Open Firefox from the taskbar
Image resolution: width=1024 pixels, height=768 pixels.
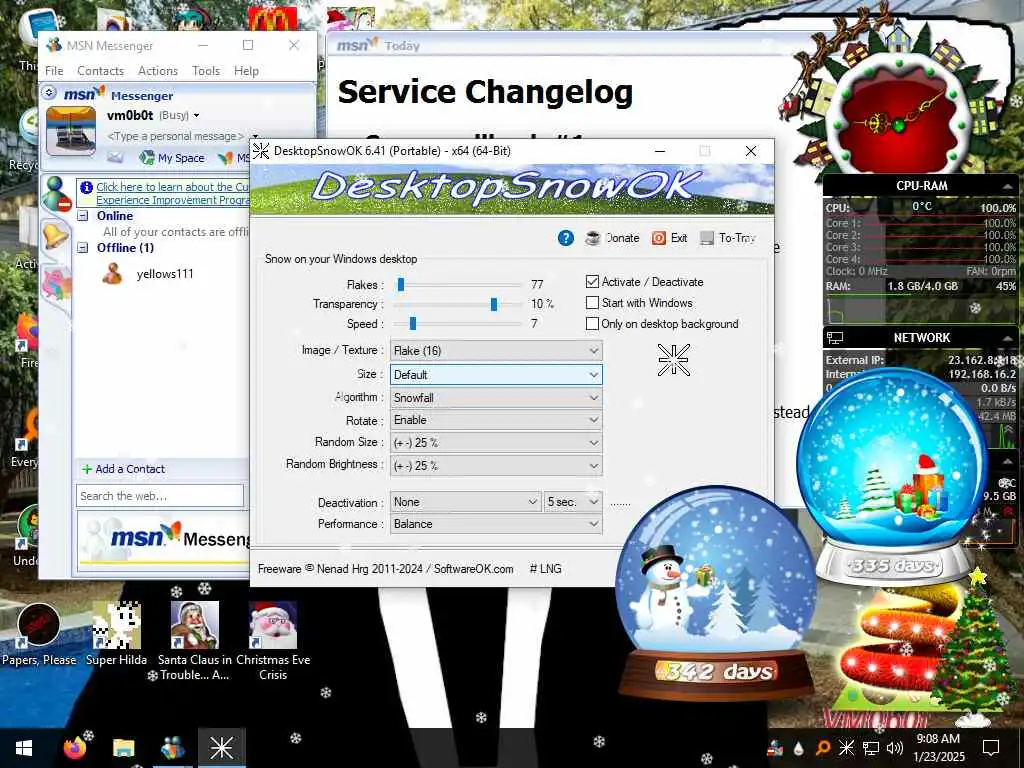point(74,748)
